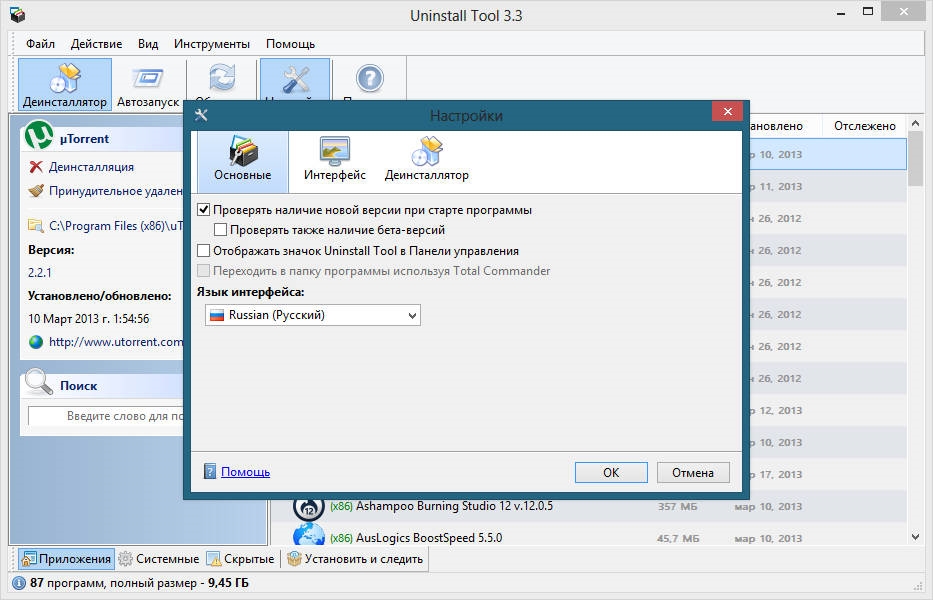The image size is (933, 600).
Task: Switch to the Системные bottom tab
Action: (x=158, y=559)
